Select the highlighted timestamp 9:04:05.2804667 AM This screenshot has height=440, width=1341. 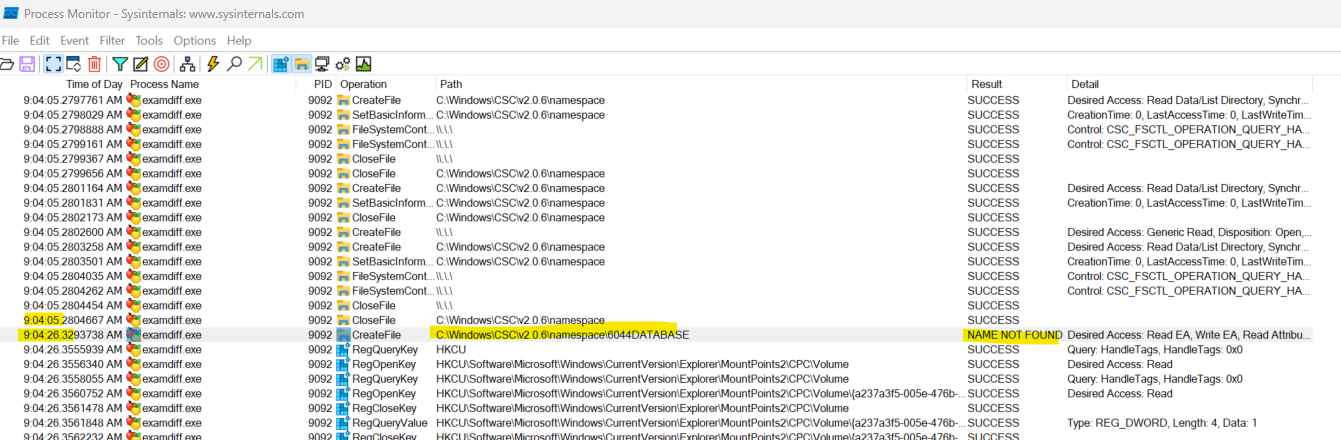(x=73, y=320)
